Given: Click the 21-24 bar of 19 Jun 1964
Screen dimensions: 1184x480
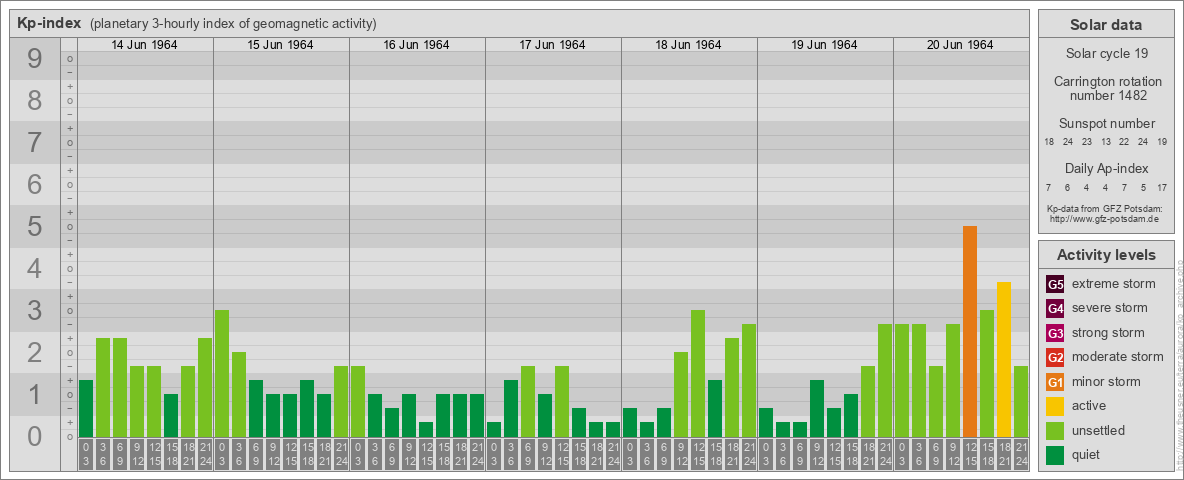Looking at the screenshot, I should click(885, 380).
